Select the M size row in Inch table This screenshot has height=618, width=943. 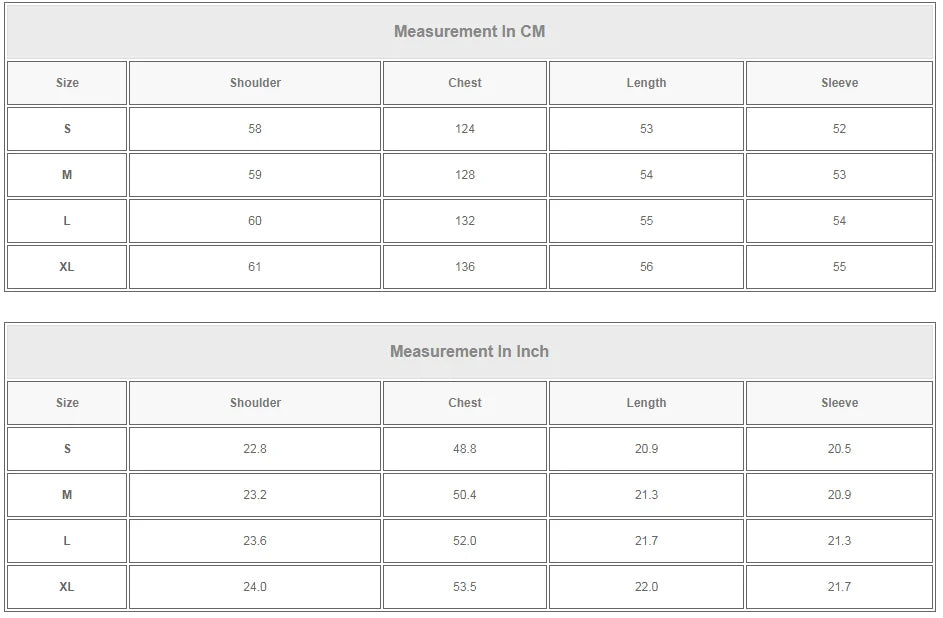pos(470,495)
